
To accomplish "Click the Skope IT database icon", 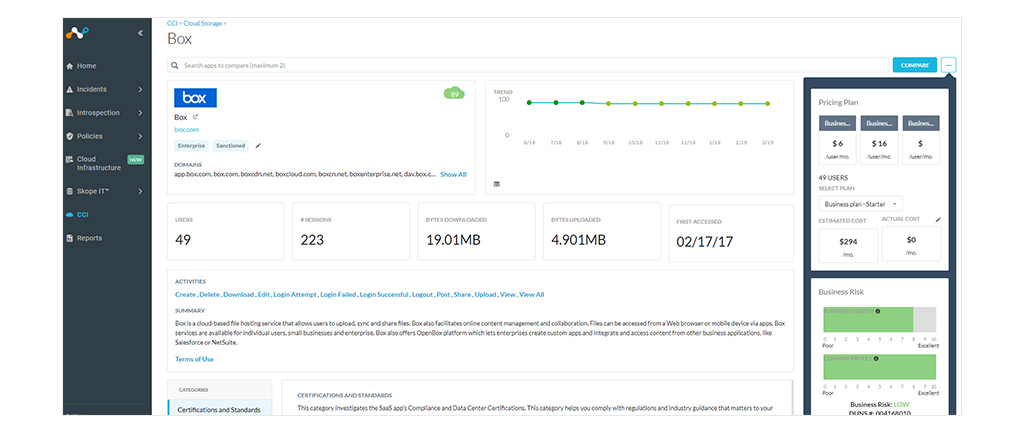I will pos(69,191).
